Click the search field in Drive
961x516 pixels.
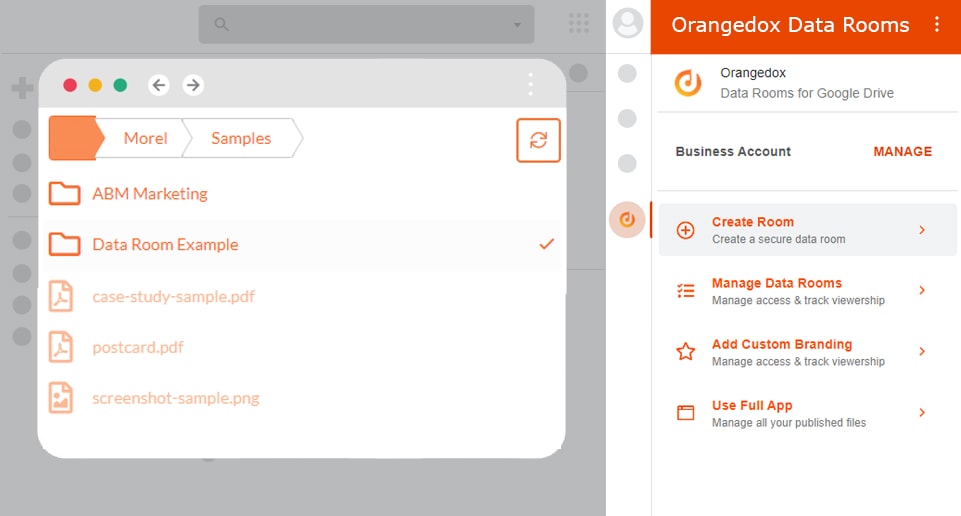point(367,25)
